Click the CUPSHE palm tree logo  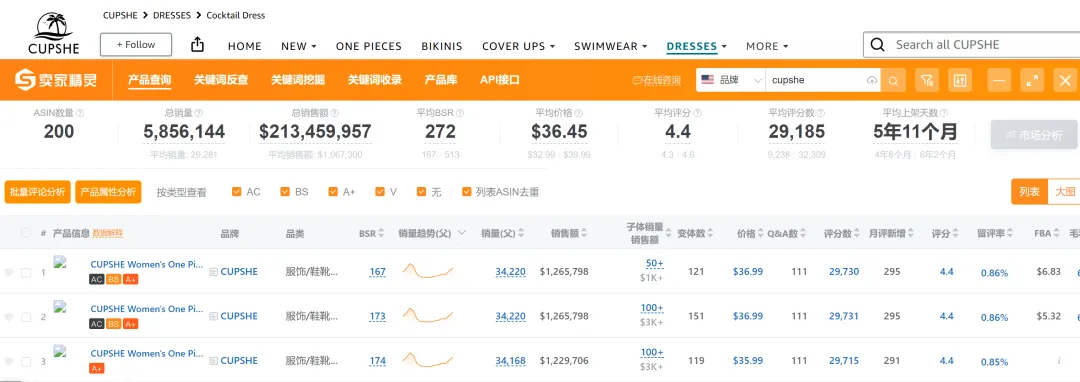click(x=54, y=33)
